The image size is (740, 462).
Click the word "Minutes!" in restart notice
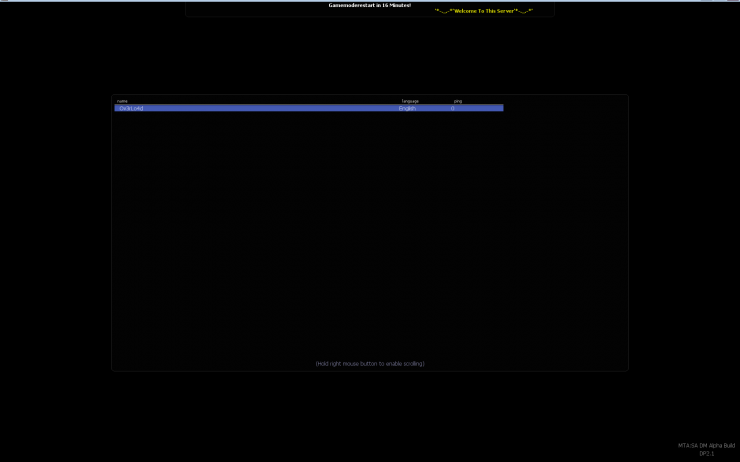click(x=399, y=5)
